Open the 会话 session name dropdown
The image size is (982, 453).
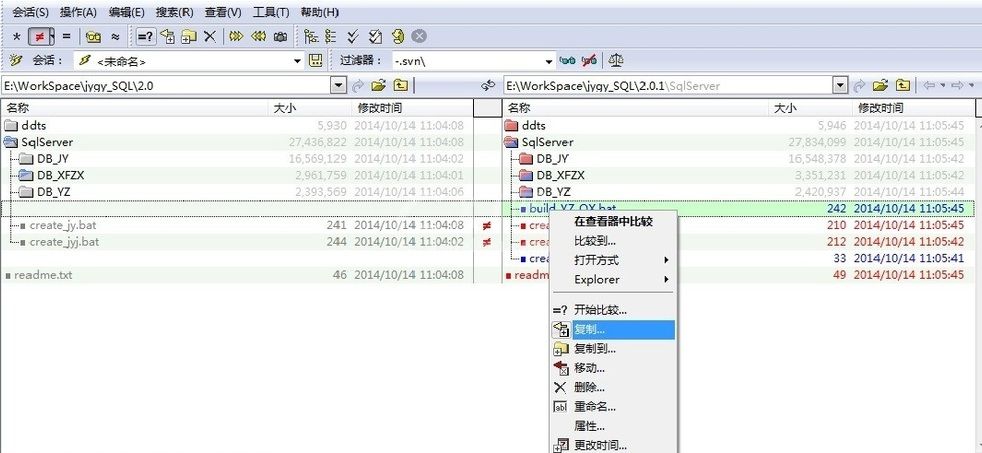coord(297,61)
